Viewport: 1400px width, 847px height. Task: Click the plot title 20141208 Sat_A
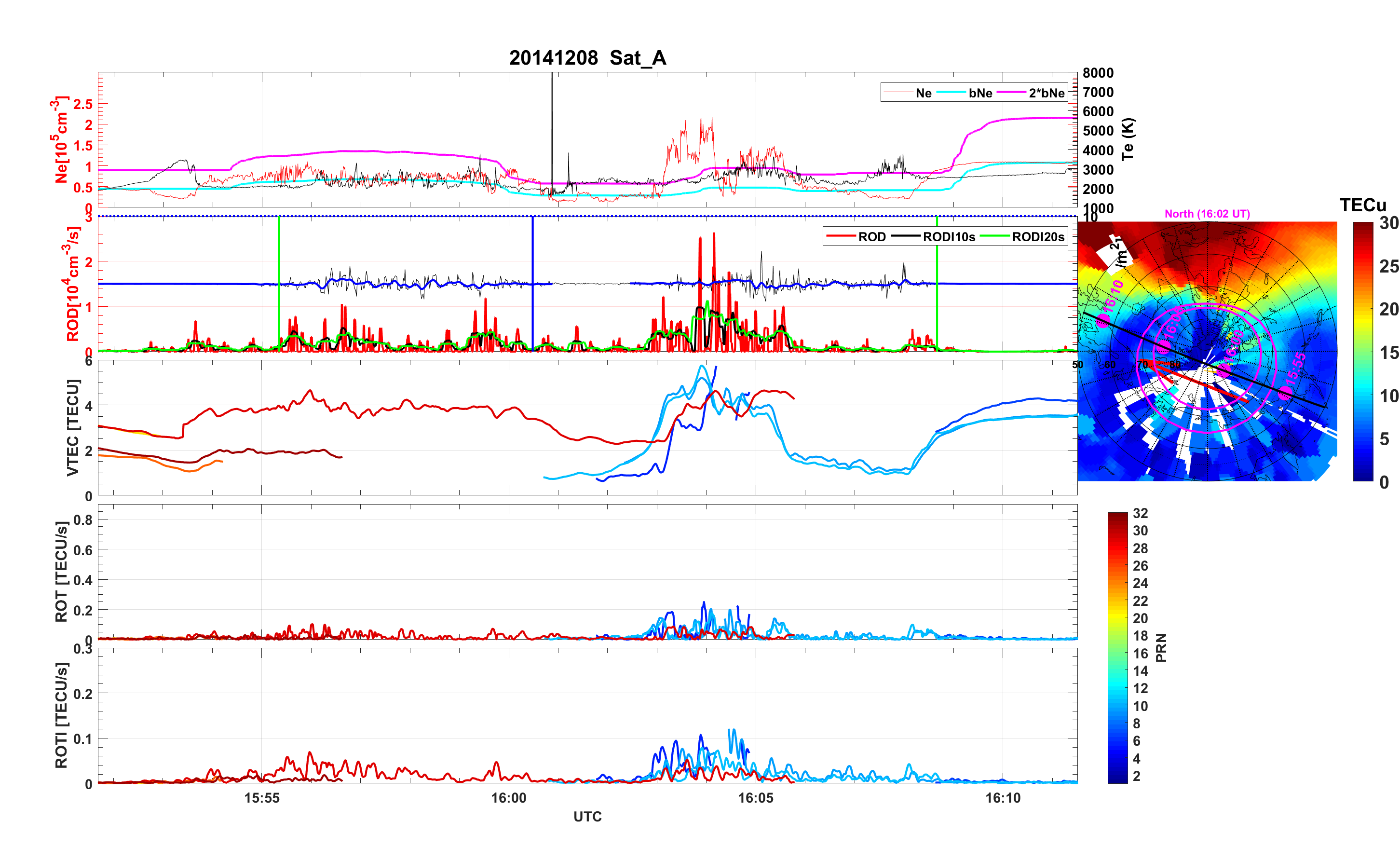coord(587,58)
